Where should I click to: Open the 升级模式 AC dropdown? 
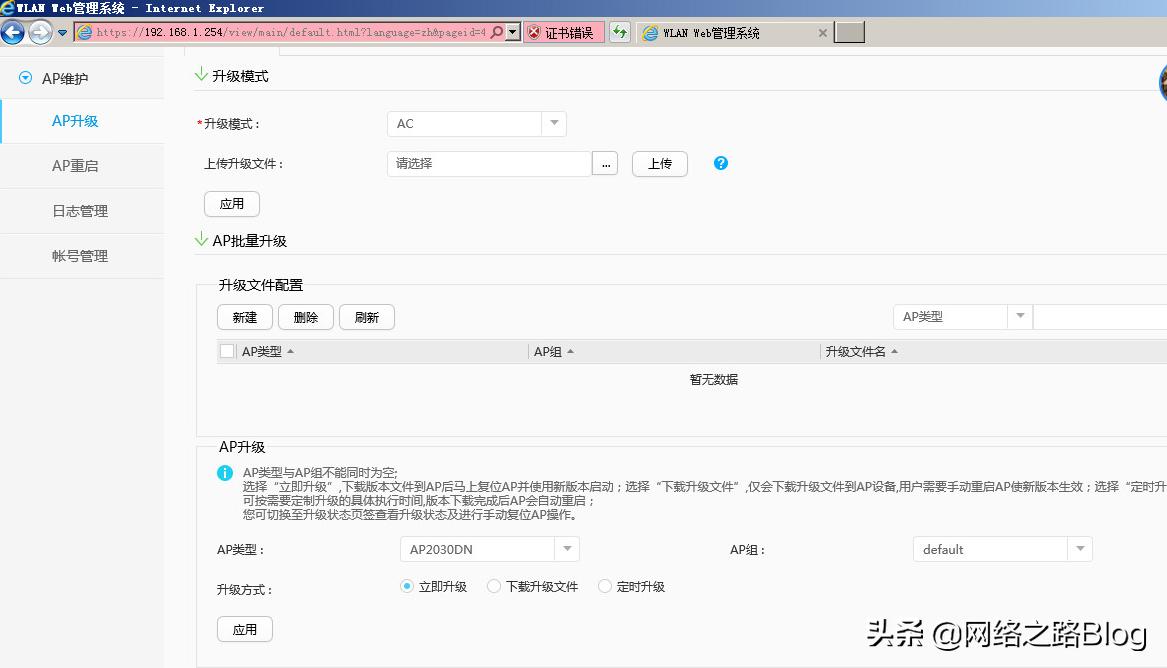553,122
